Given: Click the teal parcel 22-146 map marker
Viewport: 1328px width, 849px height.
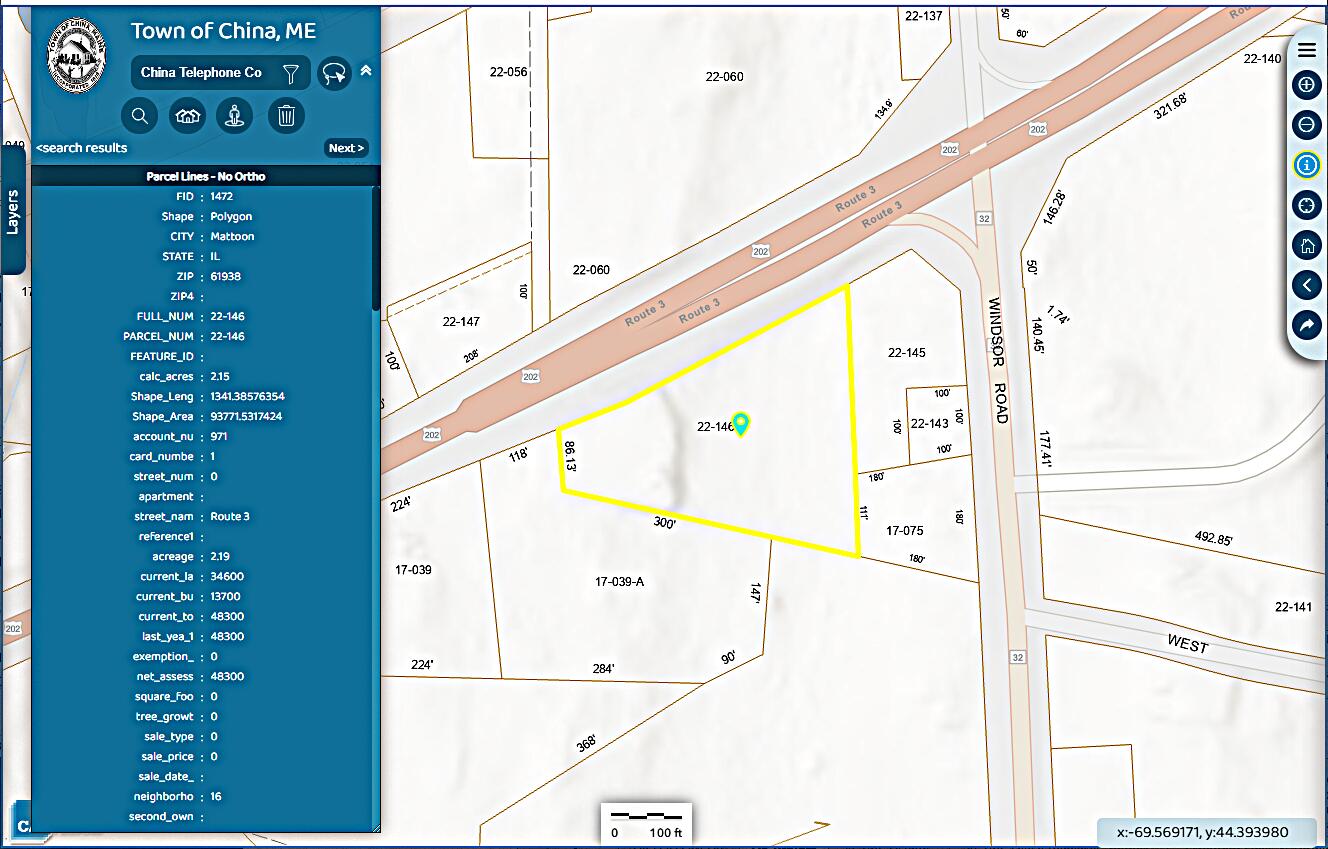Looking at the screenshot, I should tap(741, 424).
